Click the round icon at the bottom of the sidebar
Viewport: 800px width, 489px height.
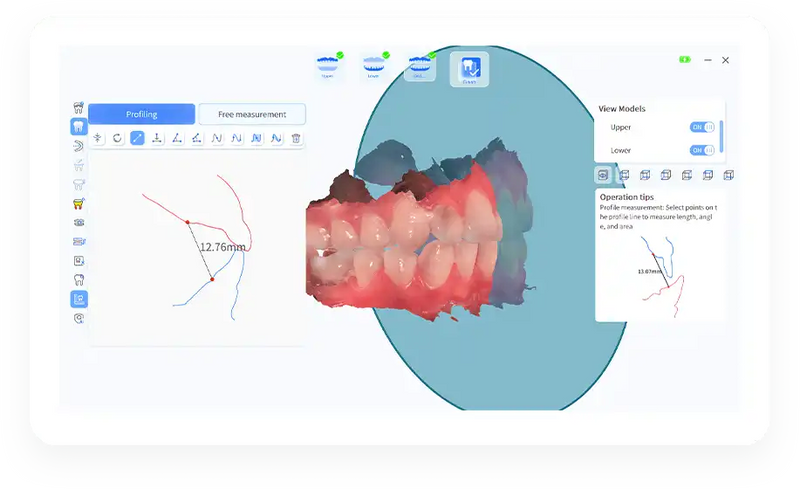pos(79,319)
